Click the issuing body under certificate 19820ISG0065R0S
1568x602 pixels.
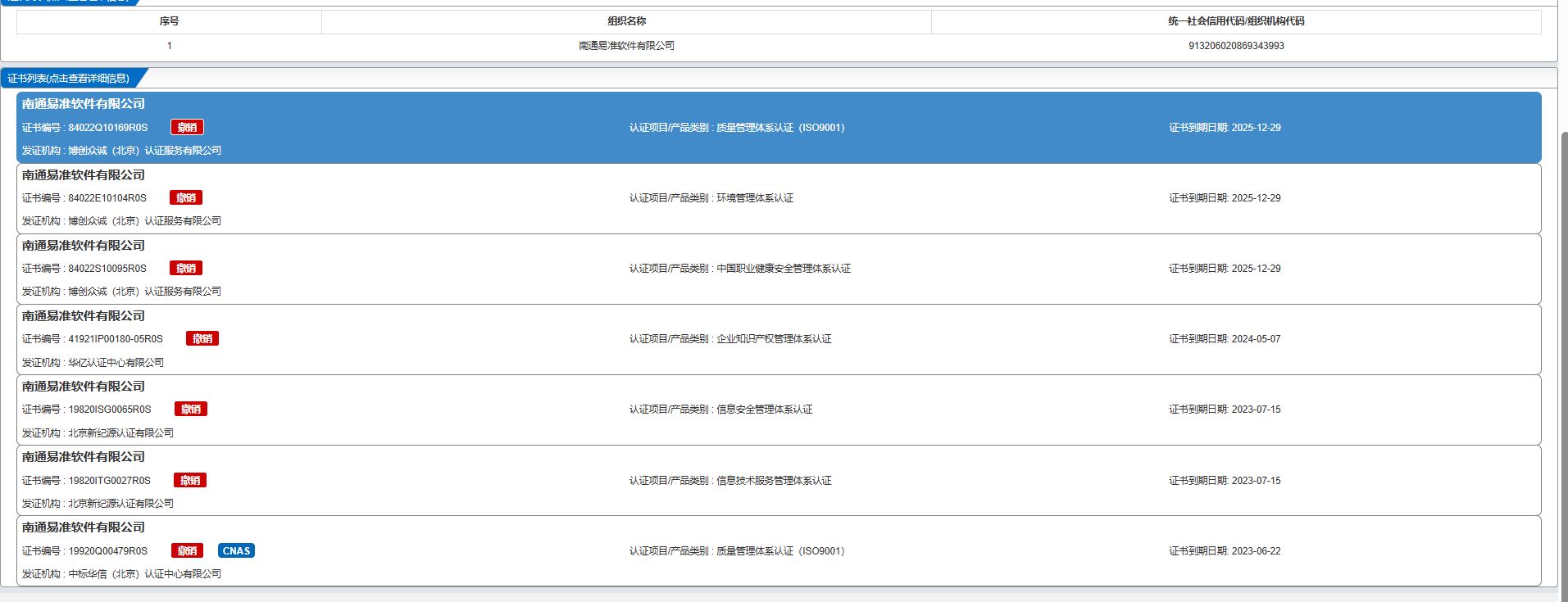click(x=120, y=433)
